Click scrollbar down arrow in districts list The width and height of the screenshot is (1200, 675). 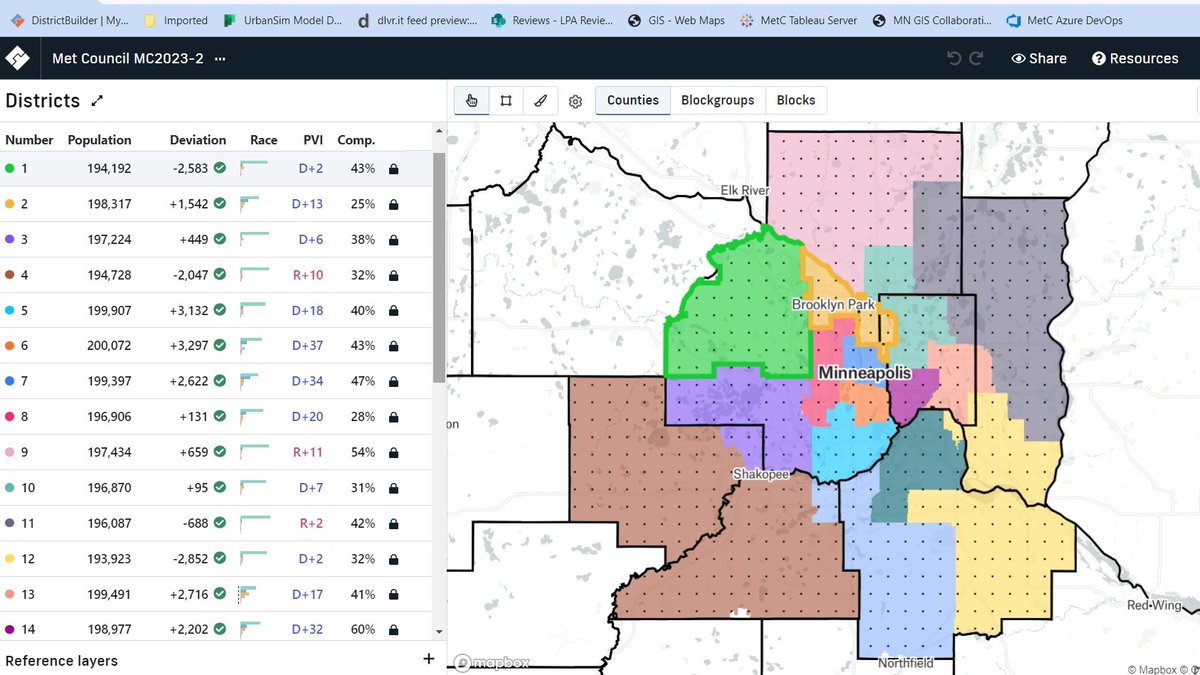pyautogui.click(x=438, y=632)
